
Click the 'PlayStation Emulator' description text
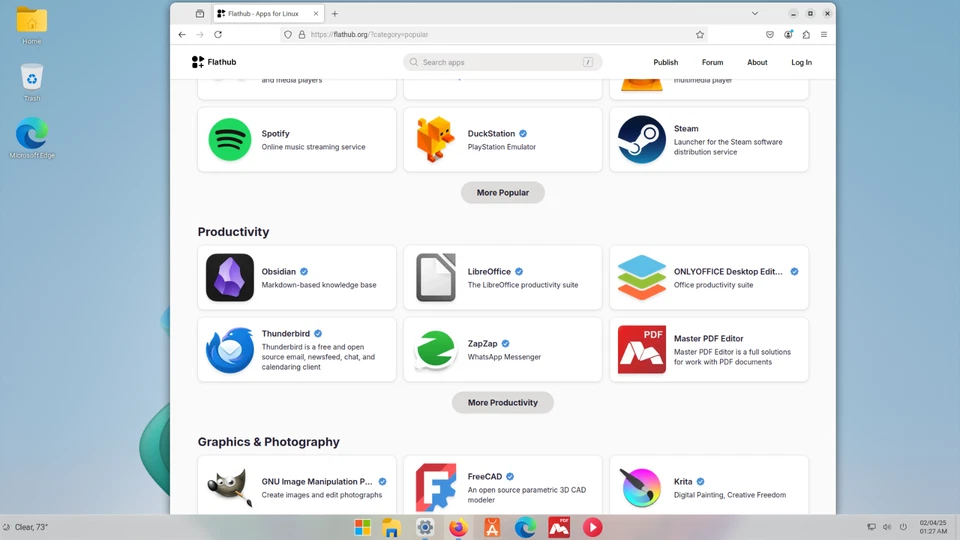pyautogui.click(x=501, y=147)
